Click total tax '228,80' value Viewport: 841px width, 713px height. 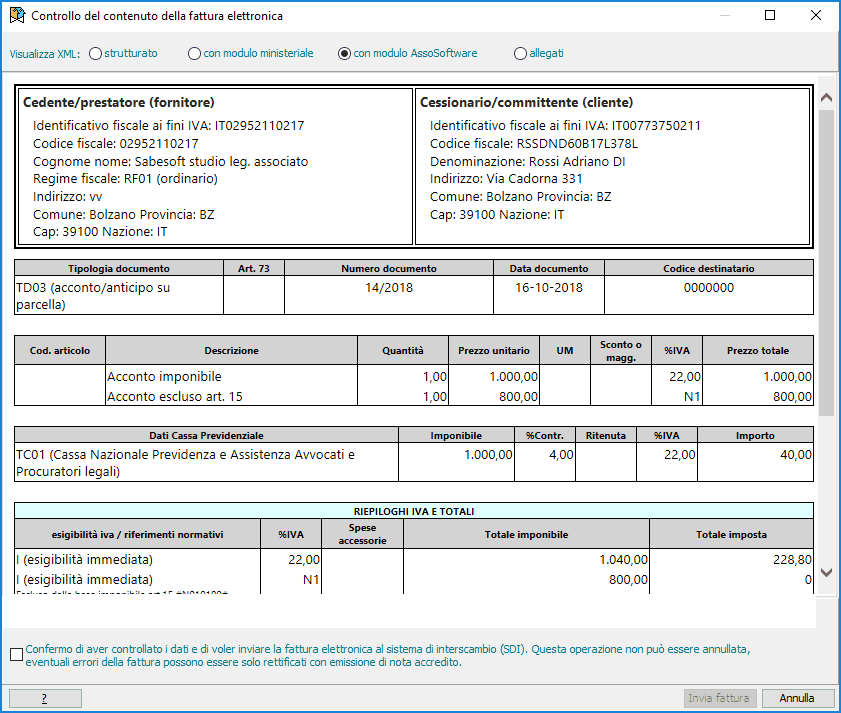(792, 560)
